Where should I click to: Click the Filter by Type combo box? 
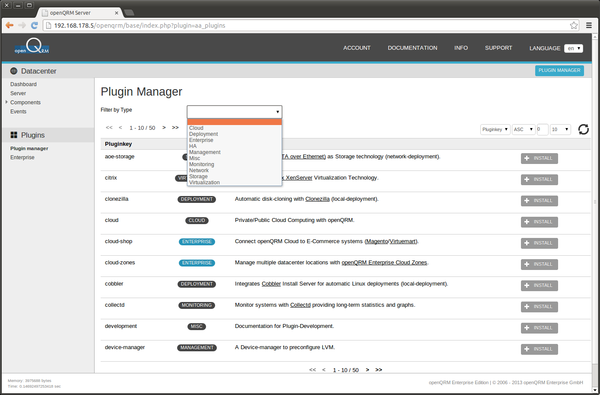coord(235,112)
